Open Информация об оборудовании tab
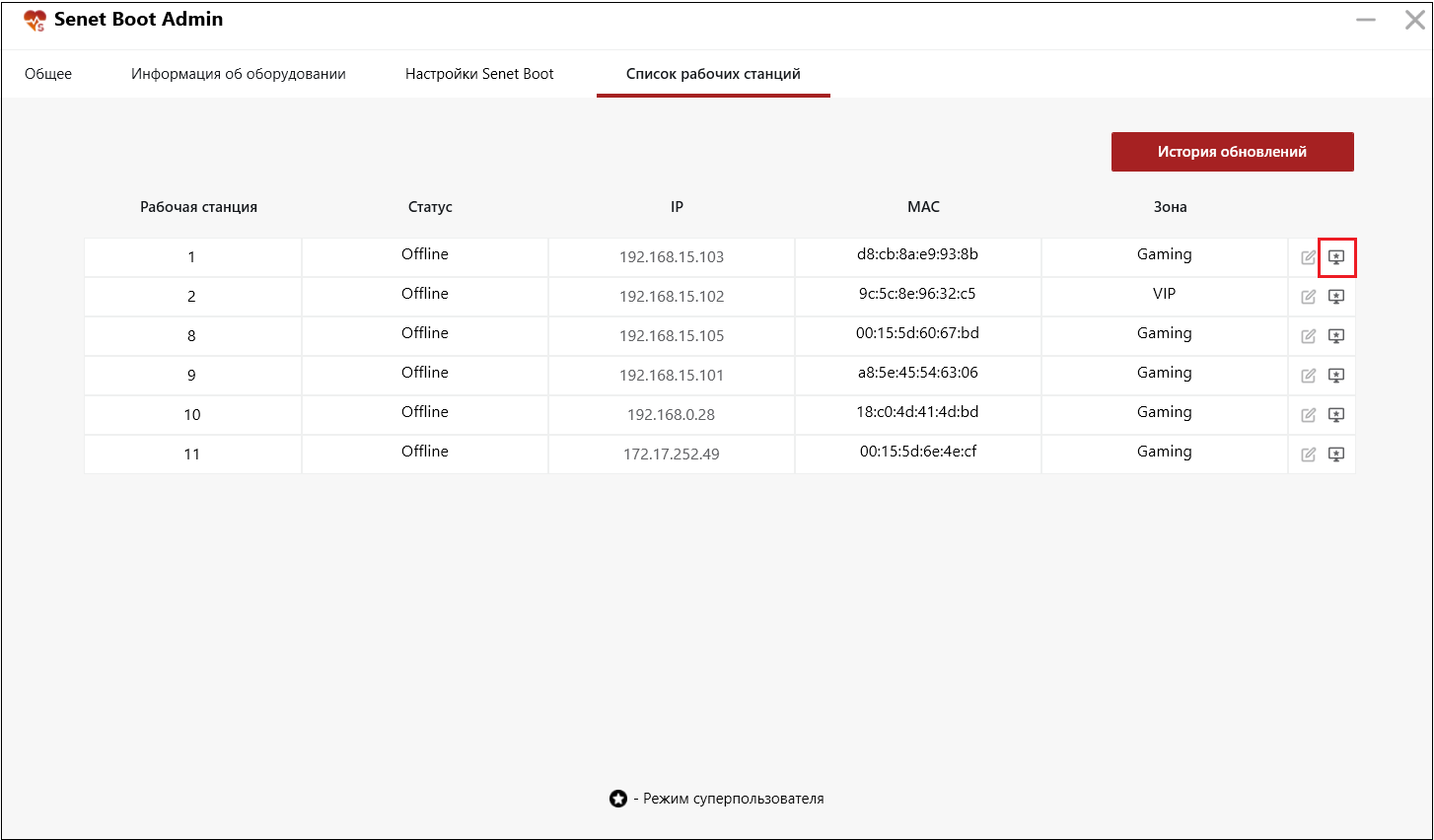Screen dimensions: 1434x840 coord(239,74)
